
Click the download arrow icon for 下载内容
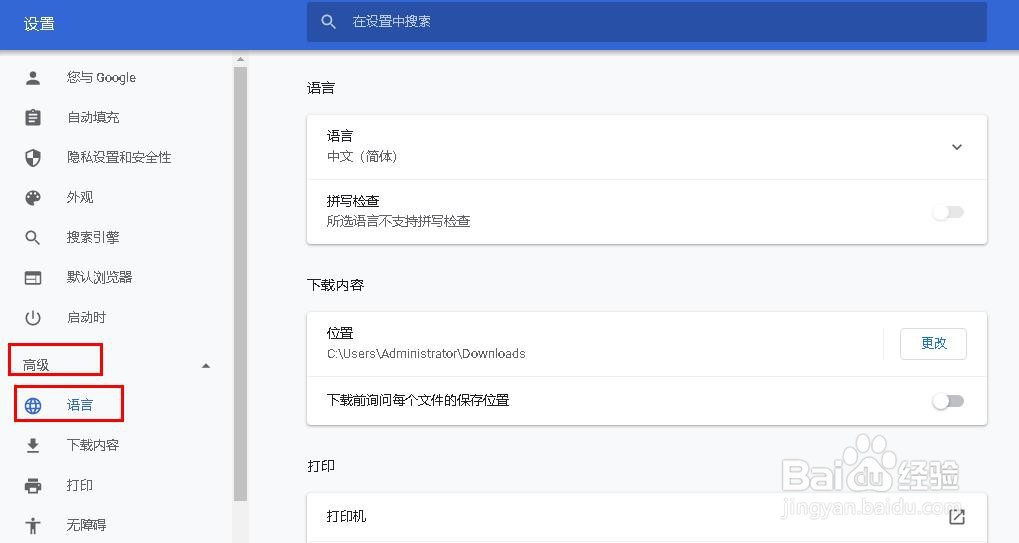pos(32,446)
